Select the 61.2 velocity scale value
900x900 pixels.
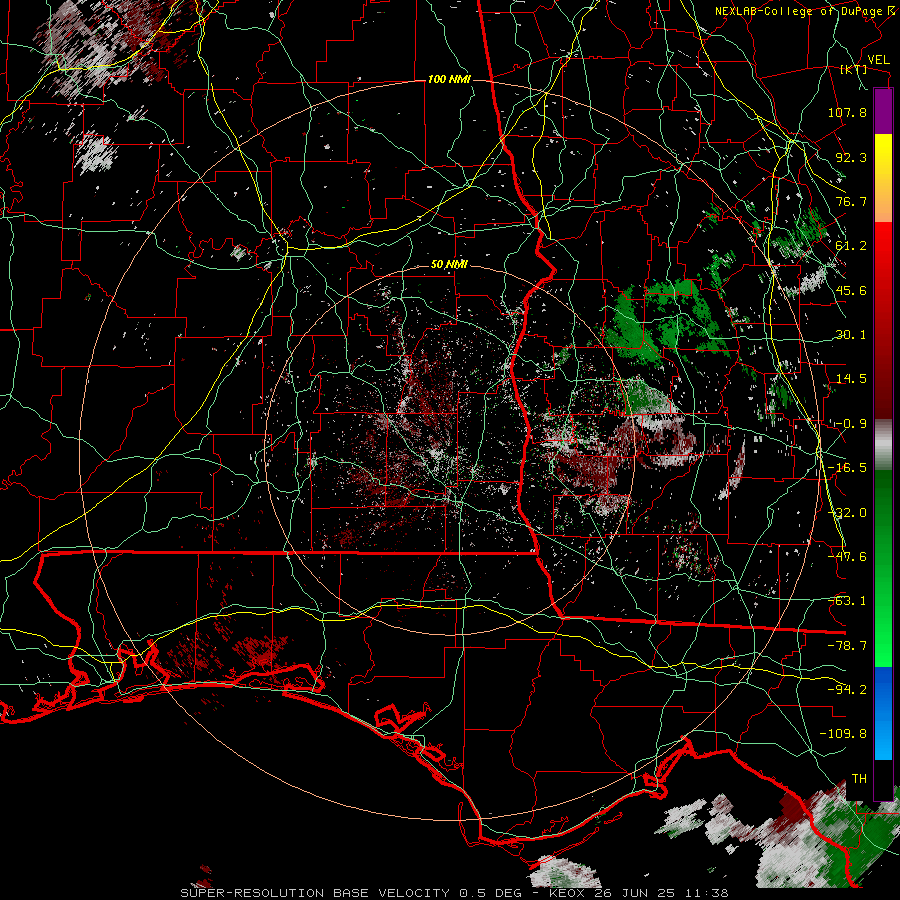click(851, 246)
